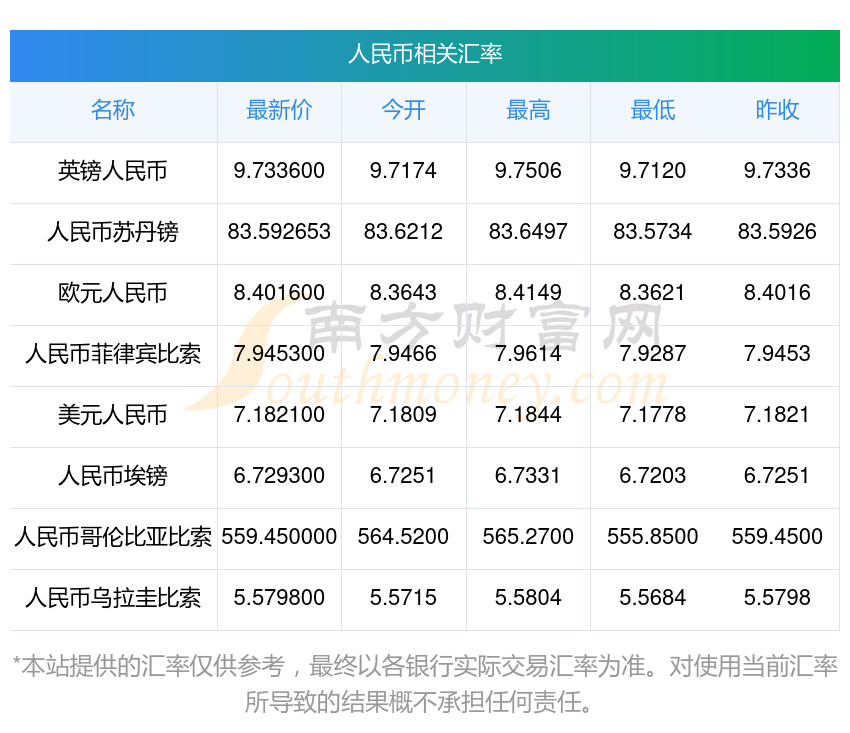Viewport: 850px width, 733px height.
Task: Click high value 7.1844
Action: pos(528,415)
